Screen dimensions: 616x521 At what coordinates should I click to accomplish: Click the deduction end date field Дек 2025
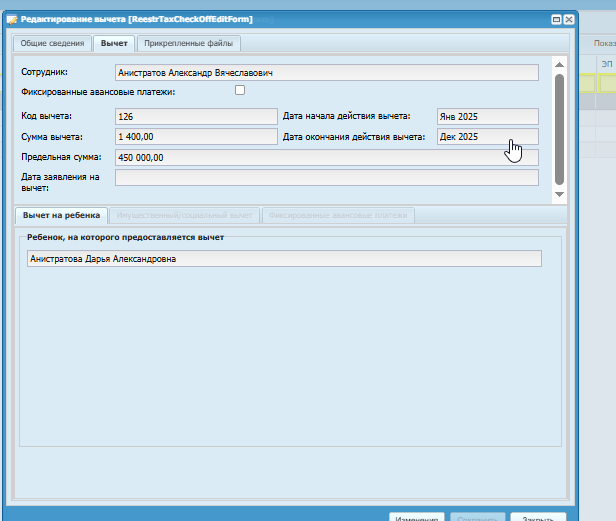488,137
